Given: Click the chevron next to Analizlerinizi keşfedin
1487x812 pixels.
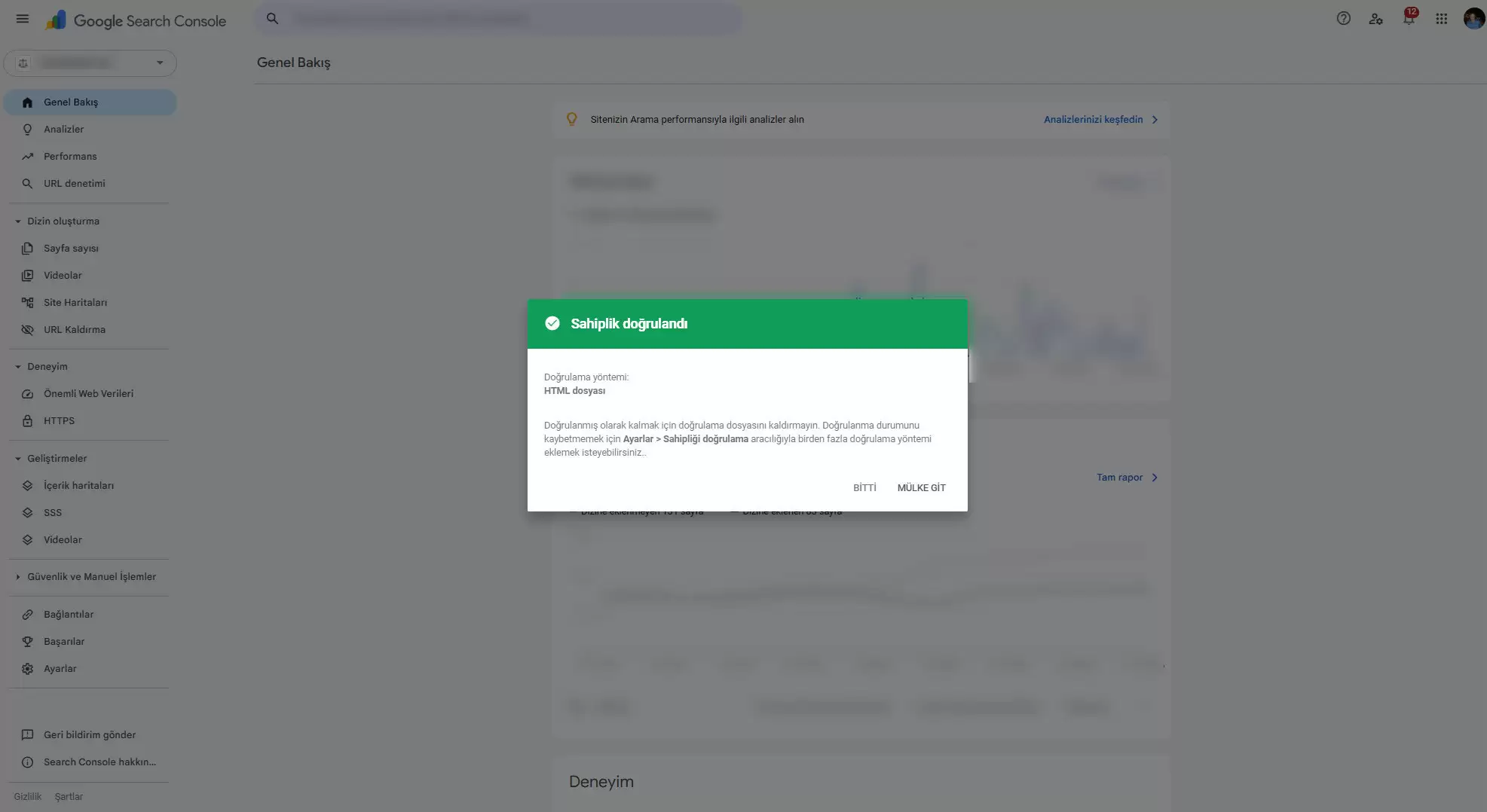Looking at the screenshot, I should (1155, 120).
